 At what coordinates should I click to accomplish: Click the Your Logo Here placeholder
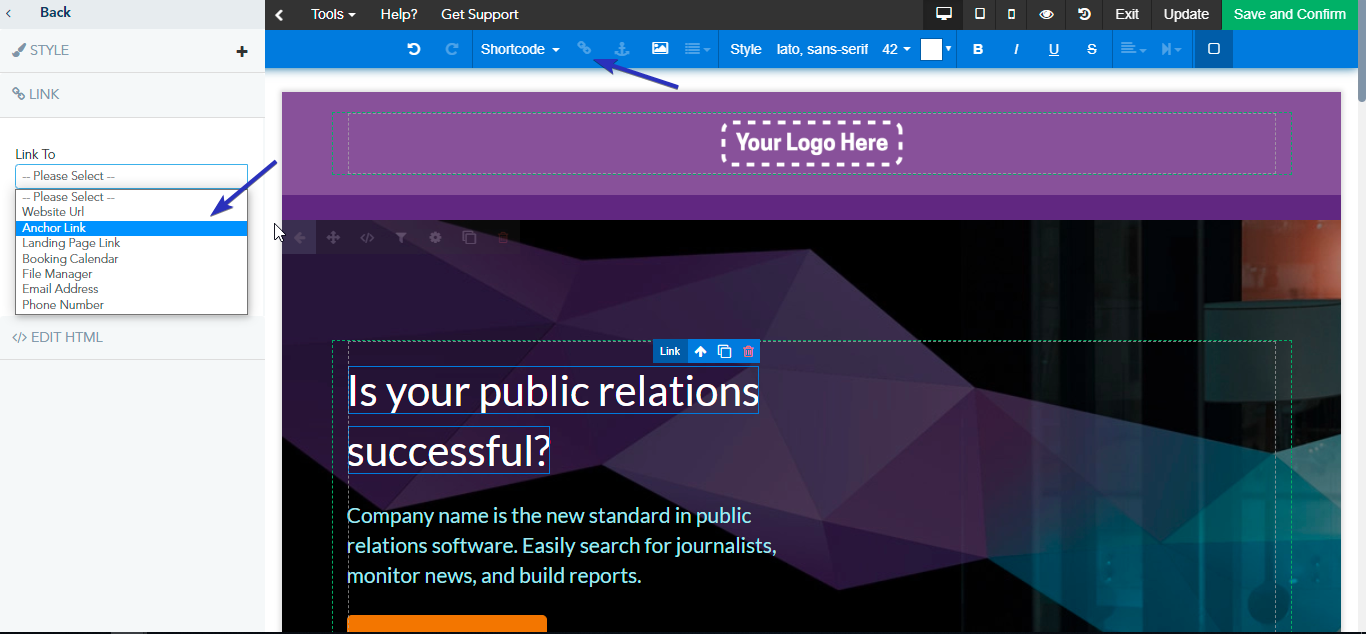pos(812,143)
